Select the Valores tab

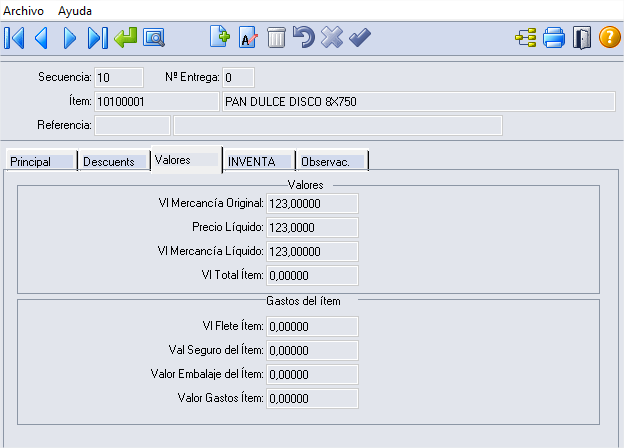pyautogui.click(x=186, y=160)
